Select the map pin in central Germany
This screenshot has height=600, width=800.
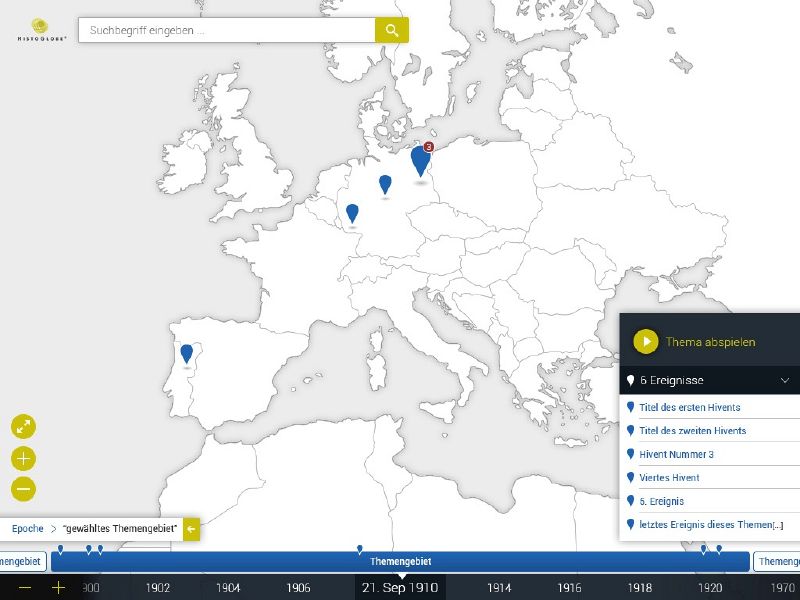(x=385, y=184)
